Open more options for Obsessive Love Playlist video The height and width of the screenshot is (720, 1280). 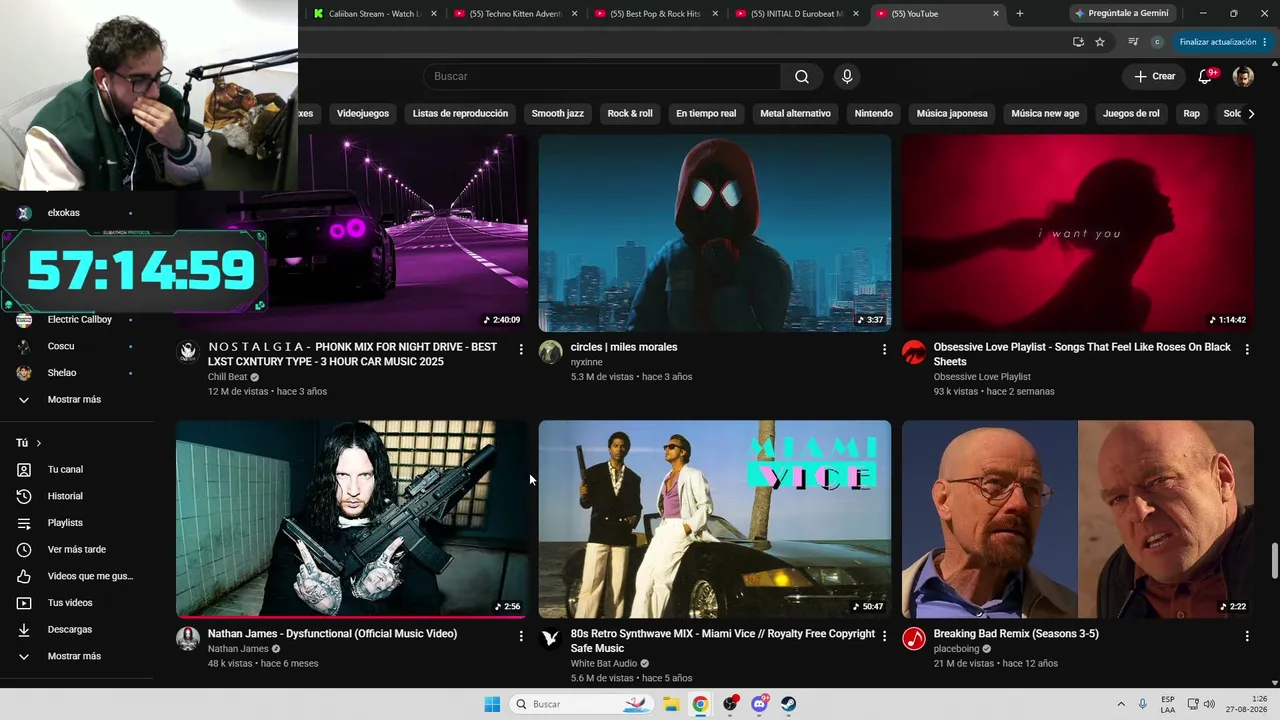coord(1247,349)
